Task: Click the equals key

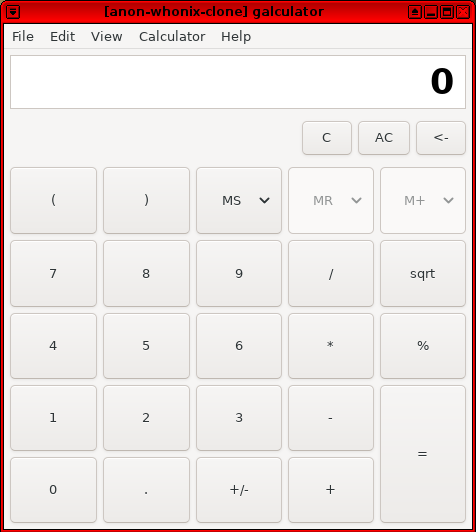Action: tap(423, 454)
